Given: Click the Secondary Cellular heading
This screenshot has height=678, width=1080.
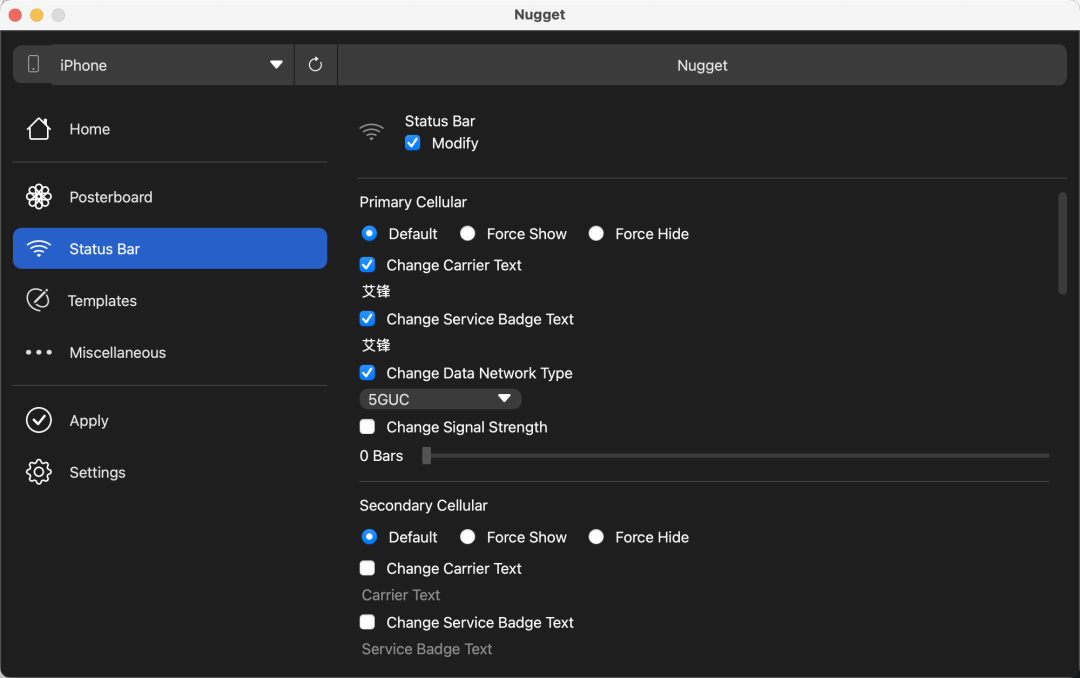Looking at the screenshot, I should click(424, 505).
